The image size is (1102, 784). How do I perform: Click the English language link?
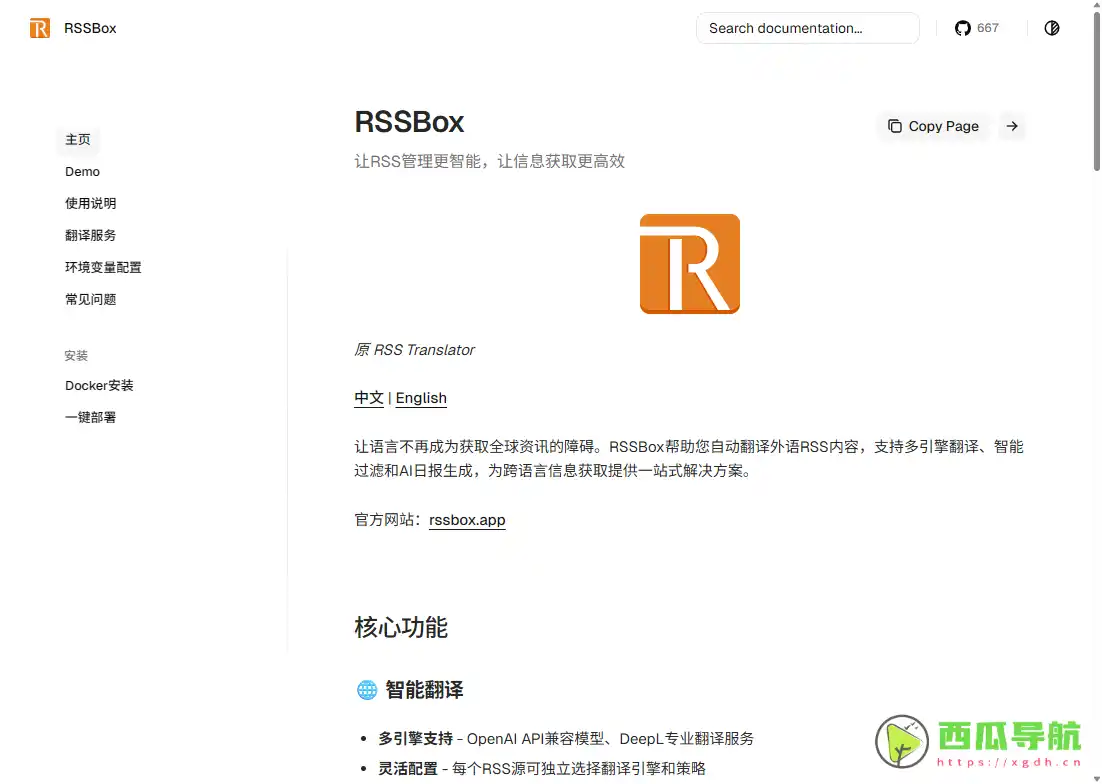pyautogui.click(x=421, y=398)
